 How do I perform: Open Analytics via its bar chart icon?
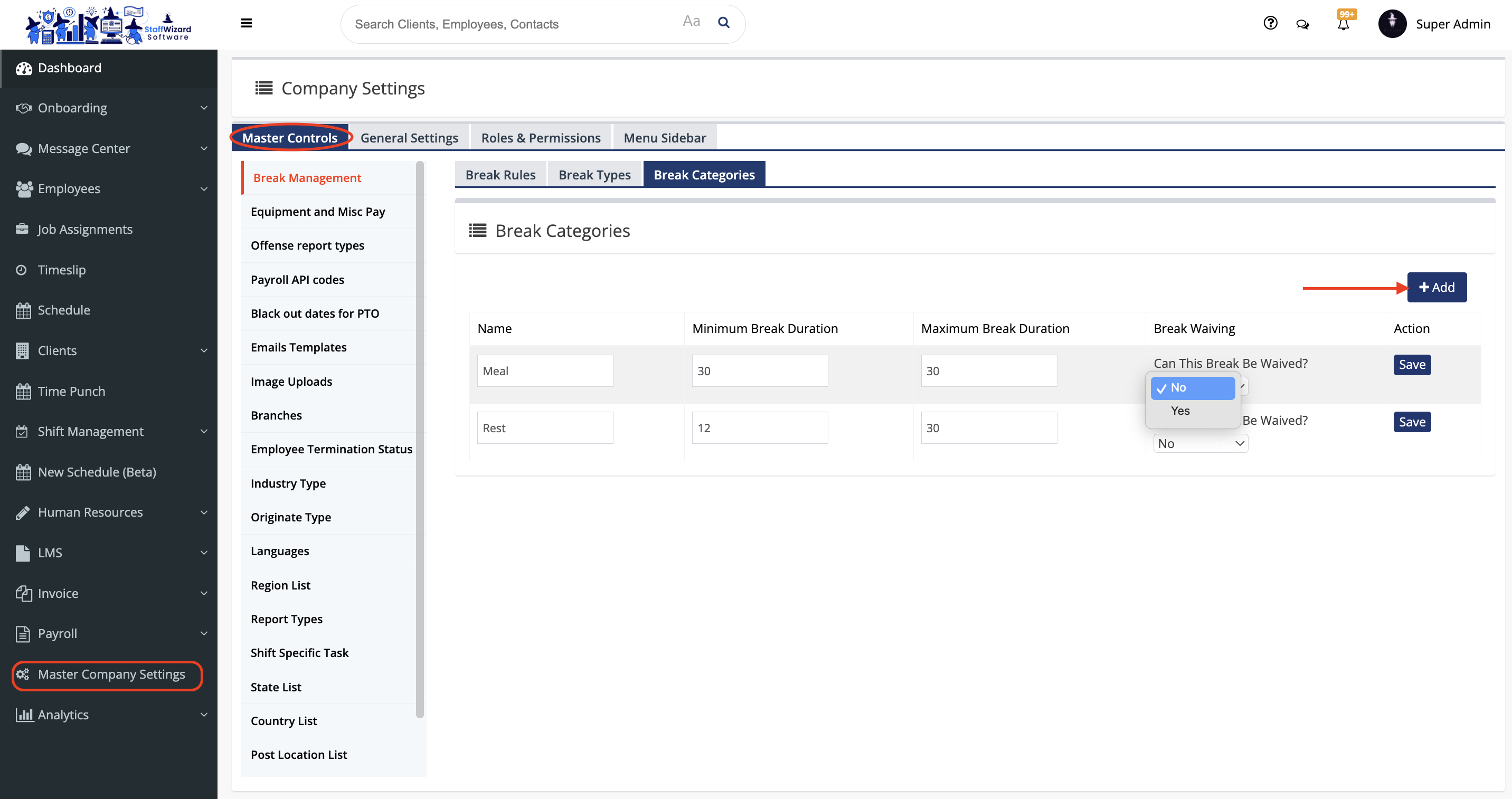coord(24,715)
